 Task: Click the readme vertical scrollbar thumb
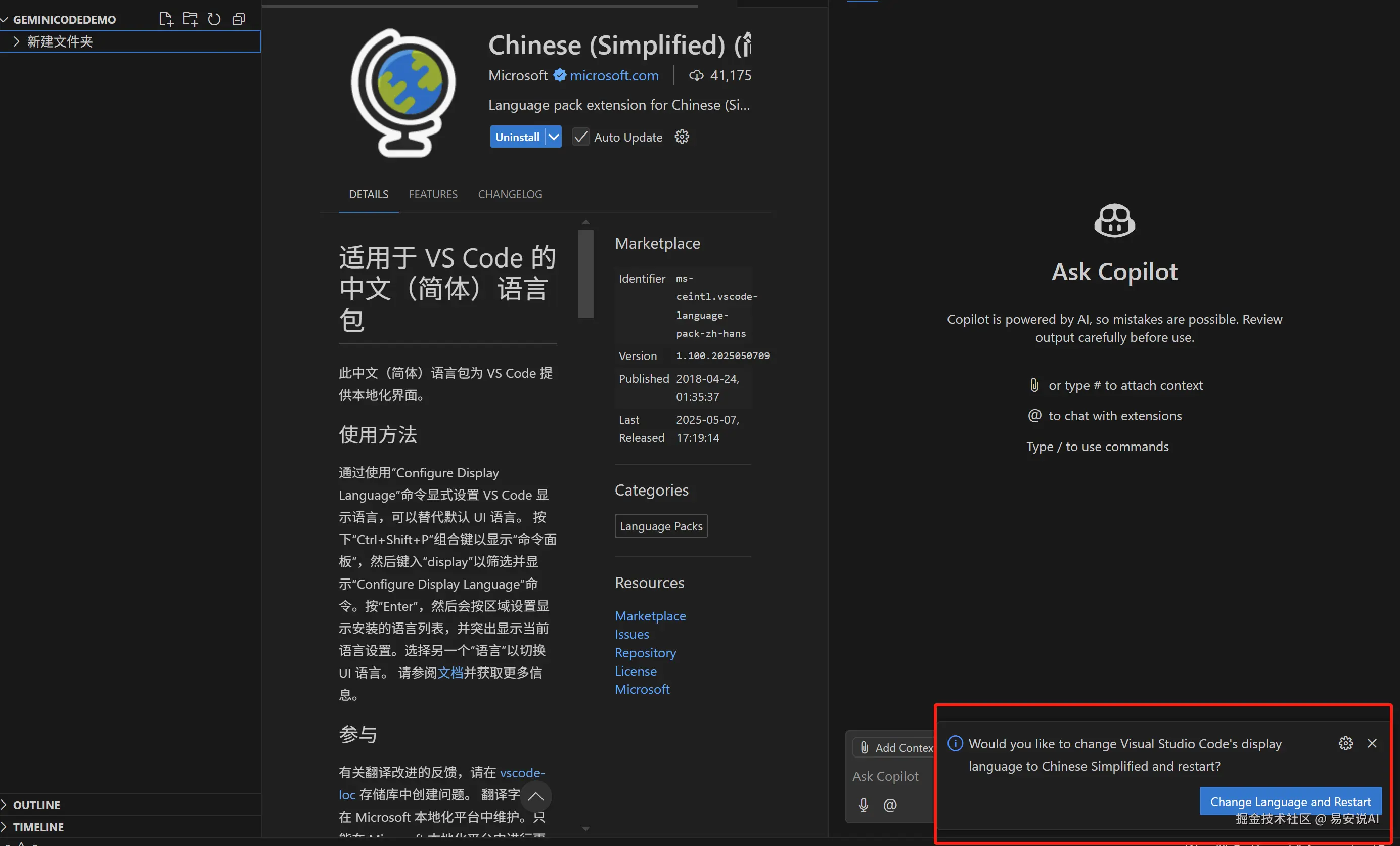[x=586, y=274]
